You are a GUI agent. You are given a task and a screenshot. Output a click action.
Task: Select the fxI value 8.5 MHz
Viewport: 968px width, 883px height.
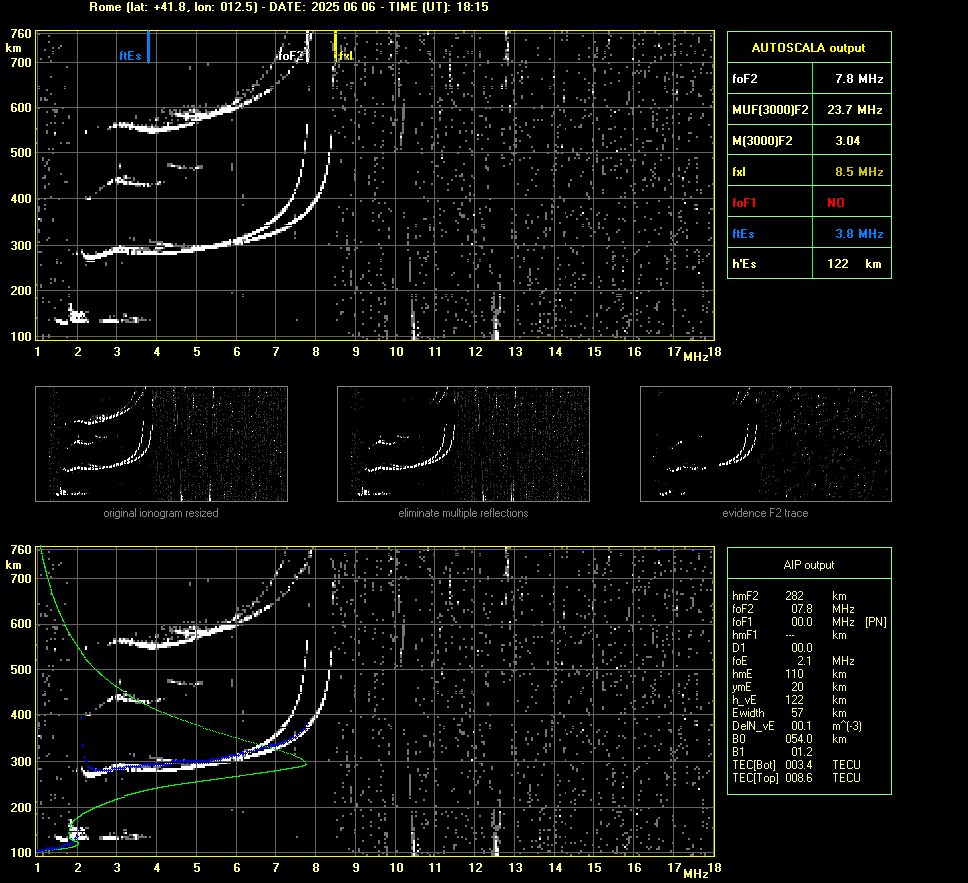pyautogui.click(x=859, y=172)
